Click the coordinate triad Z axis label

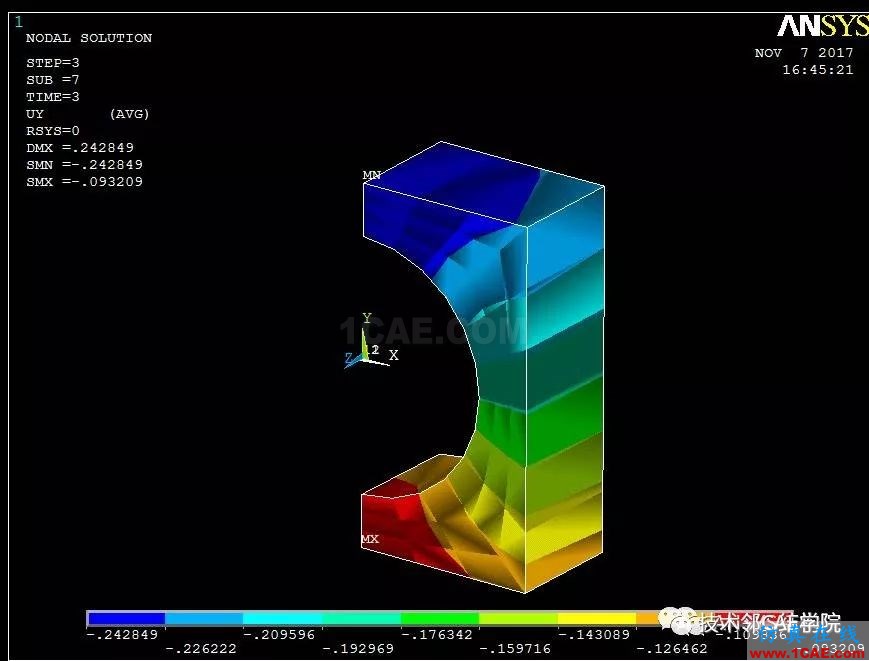(349, 358)
